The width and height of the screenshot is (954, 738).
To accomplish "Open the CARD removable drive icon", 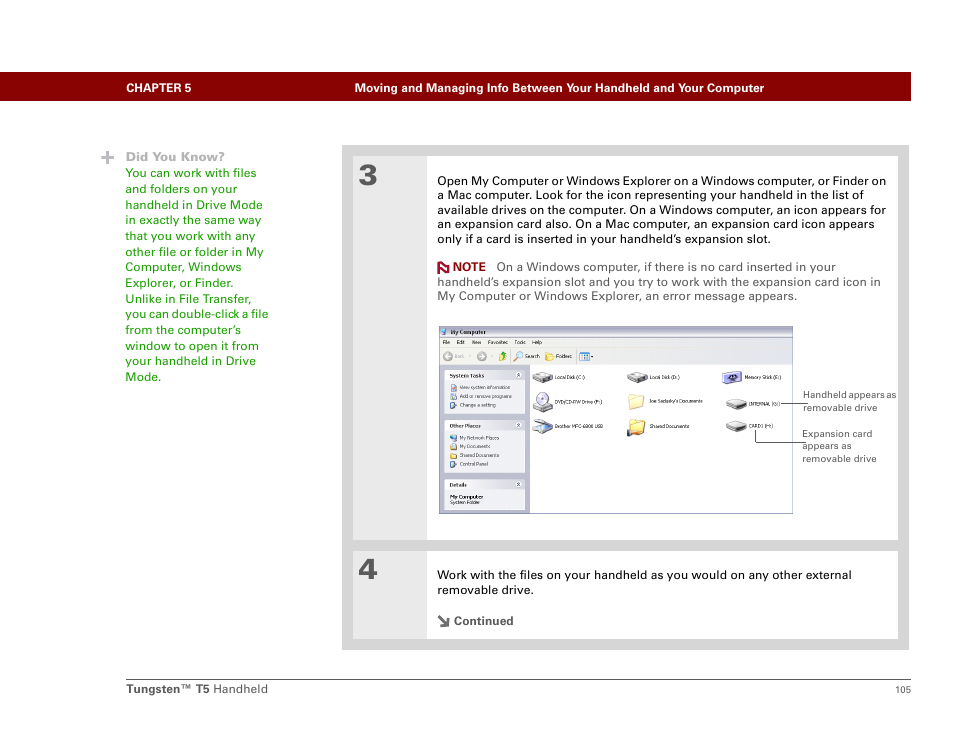I will [x=736, y=426].
